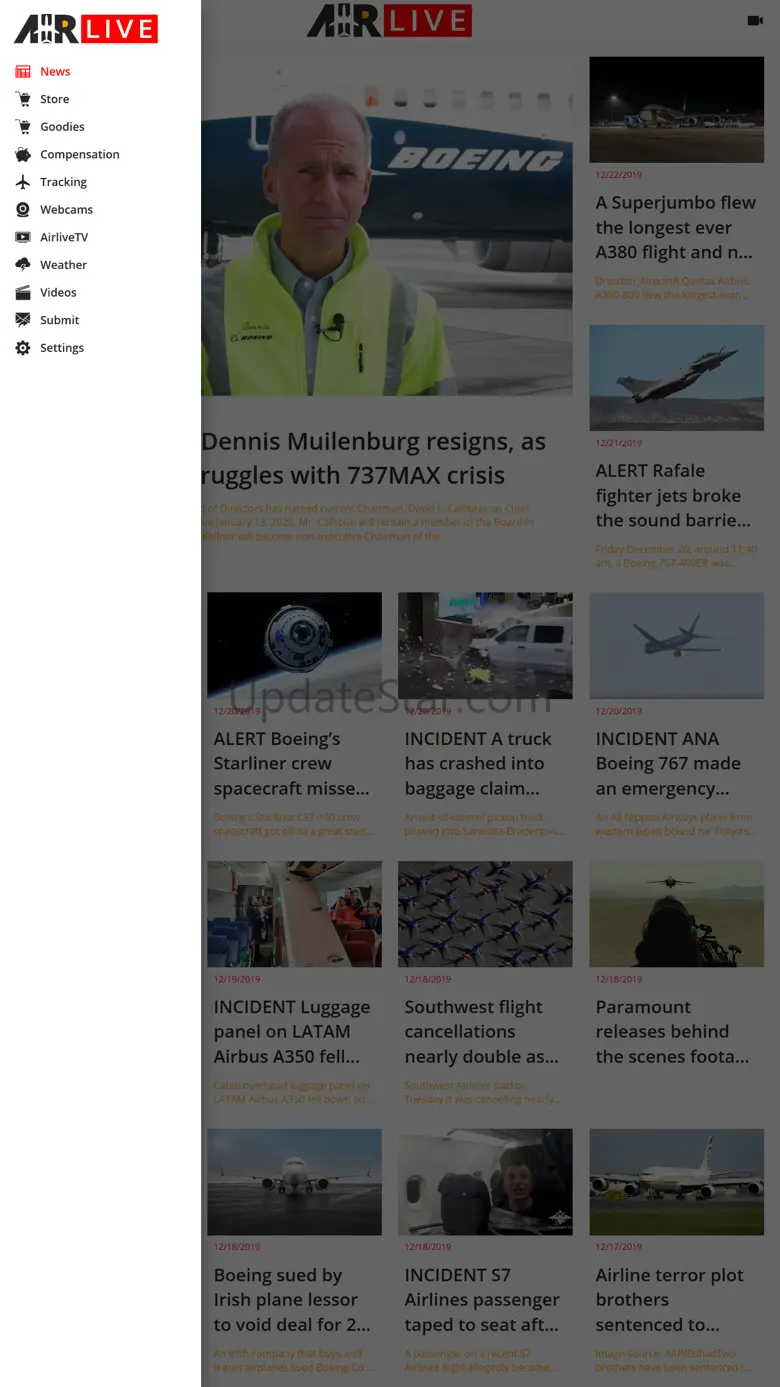Open the truck crashed into baggage claim headline
Viewport: 780px width, 1387px height.
(478, 763)
